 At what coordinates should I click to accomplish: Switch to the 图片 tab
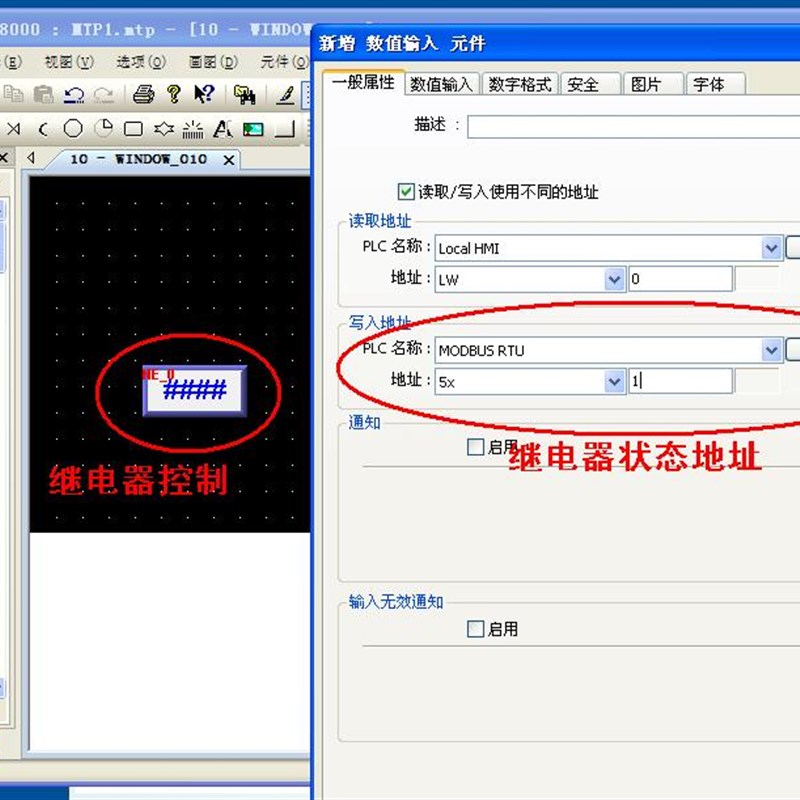click(x=654, y=84)
